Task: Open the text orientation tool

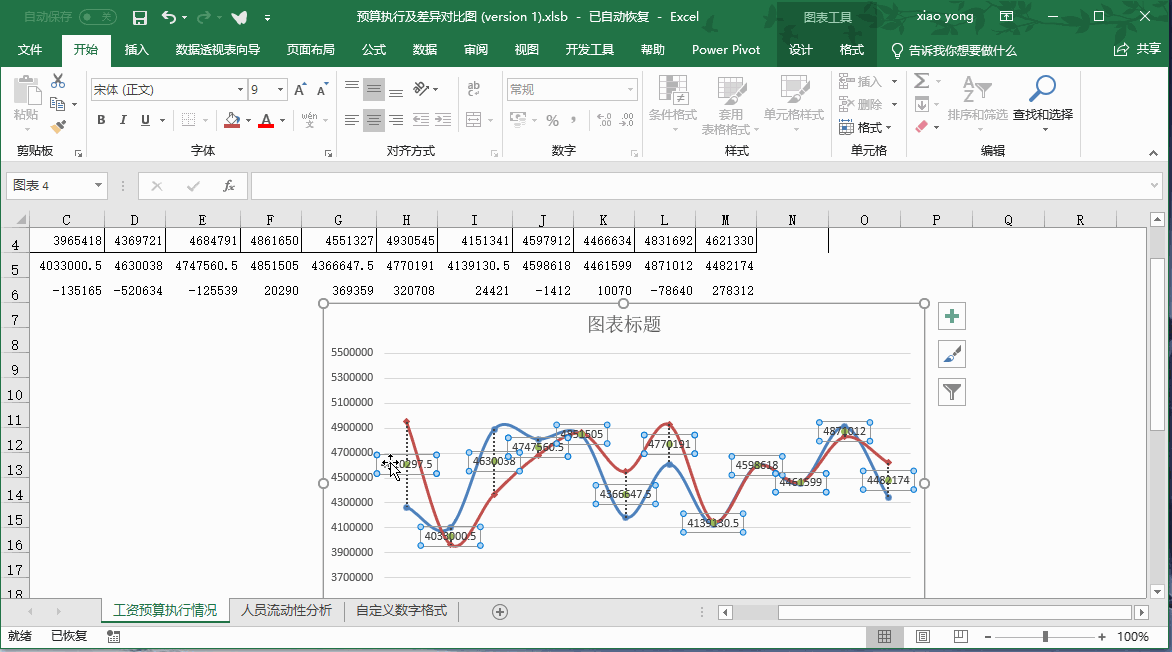Action: [x=422, y=90]
